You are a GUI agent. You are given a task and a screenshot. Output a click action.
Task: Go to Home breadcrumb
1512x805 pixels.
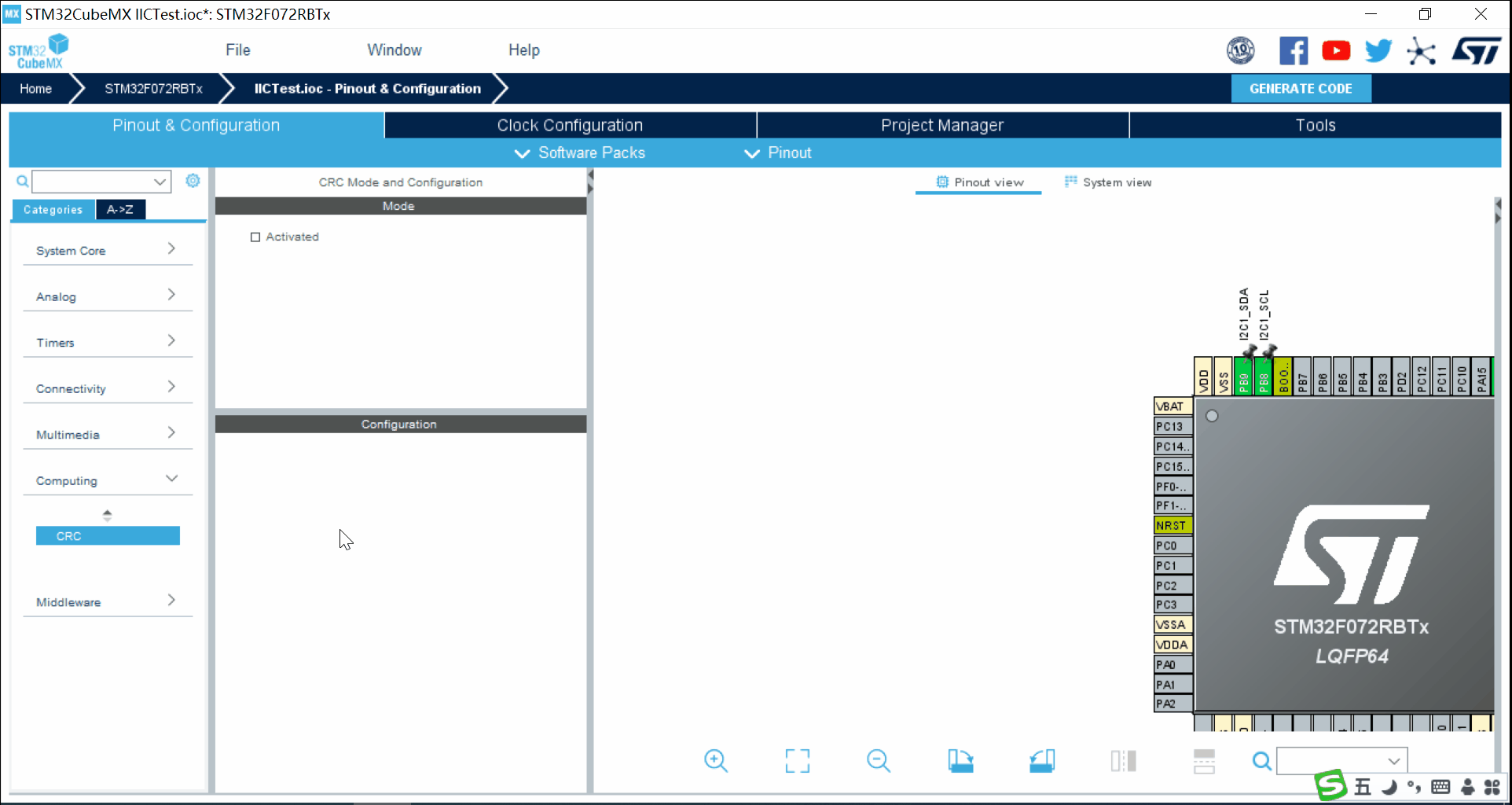pyautogui.click(x=36, y=89)
